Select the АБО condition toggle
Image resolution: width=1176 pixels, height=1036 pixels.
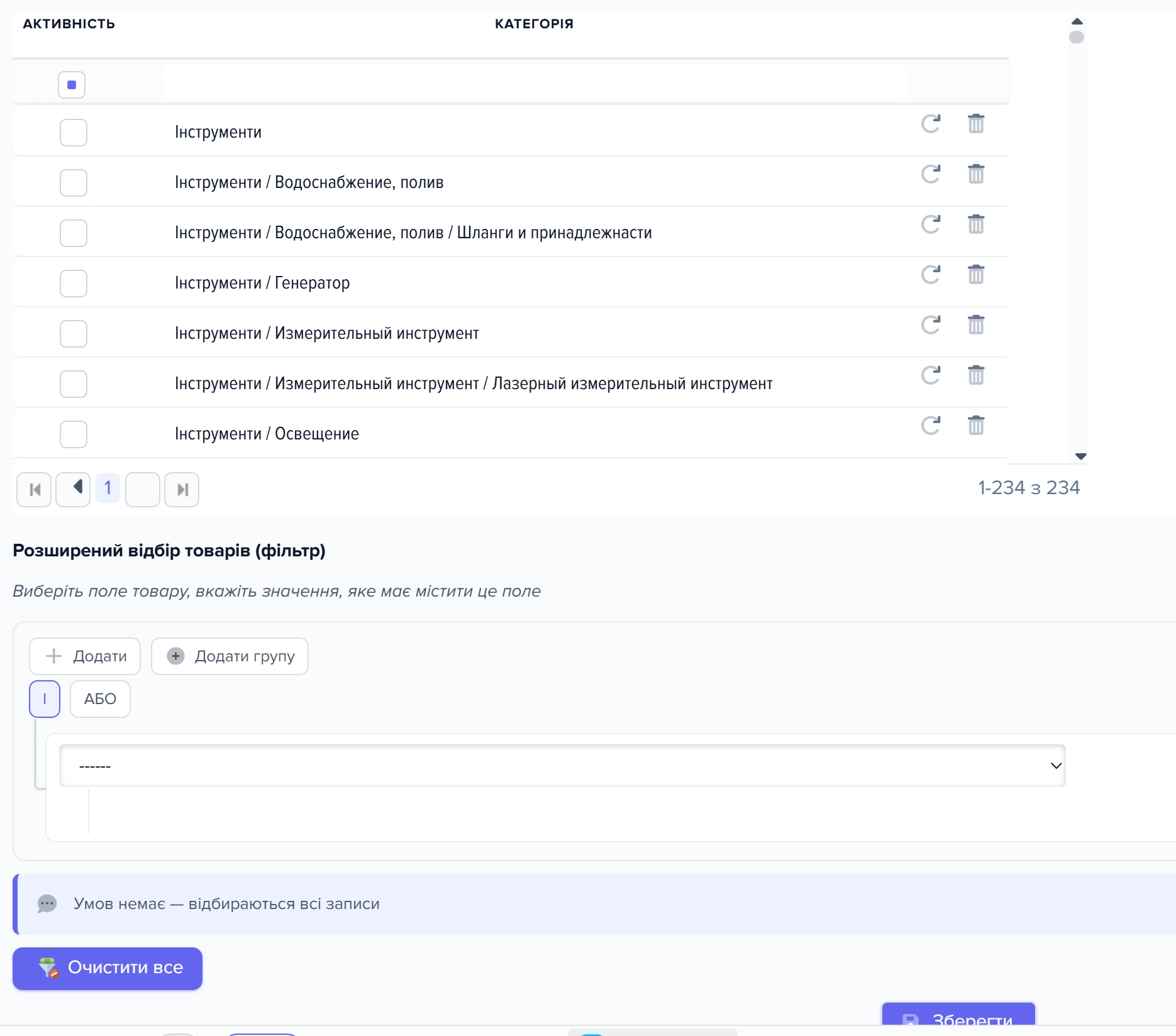(x=100, y=699)
